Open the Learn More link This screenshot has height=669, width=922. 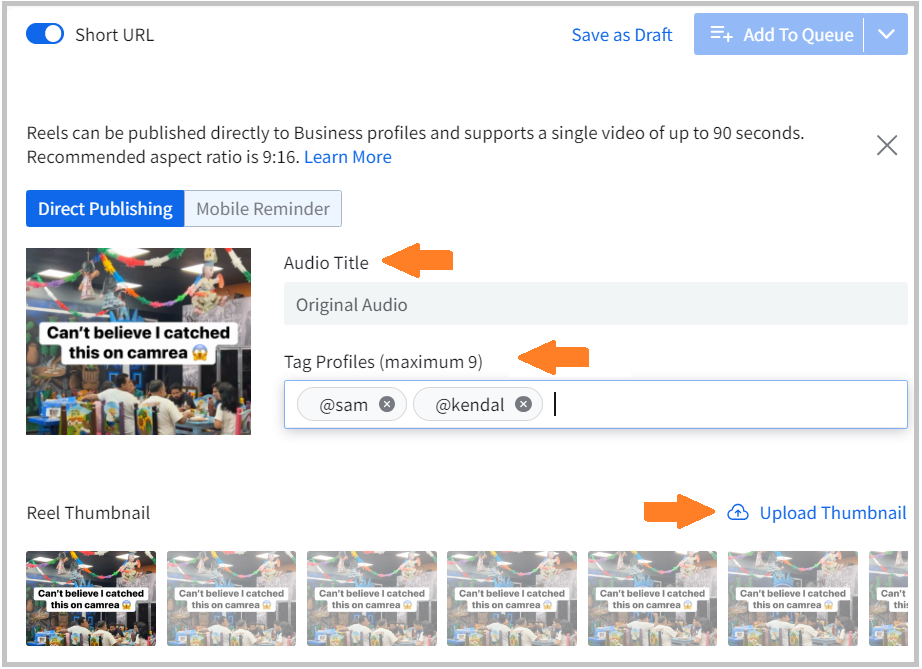click(x=347, y=157)
